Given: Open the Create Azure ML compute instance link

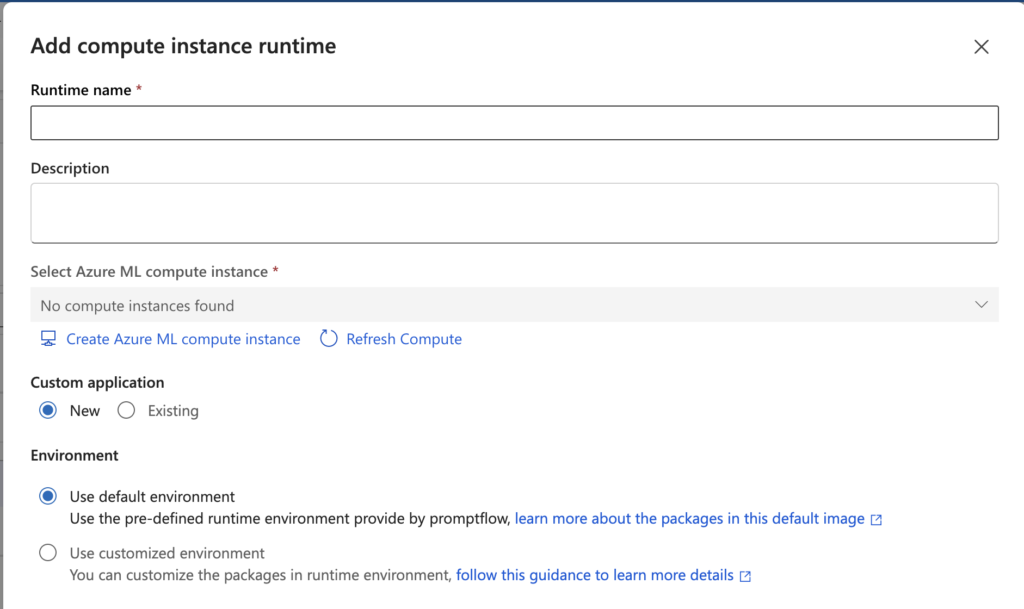Looking at the screenshot, I should coord(183,339).
